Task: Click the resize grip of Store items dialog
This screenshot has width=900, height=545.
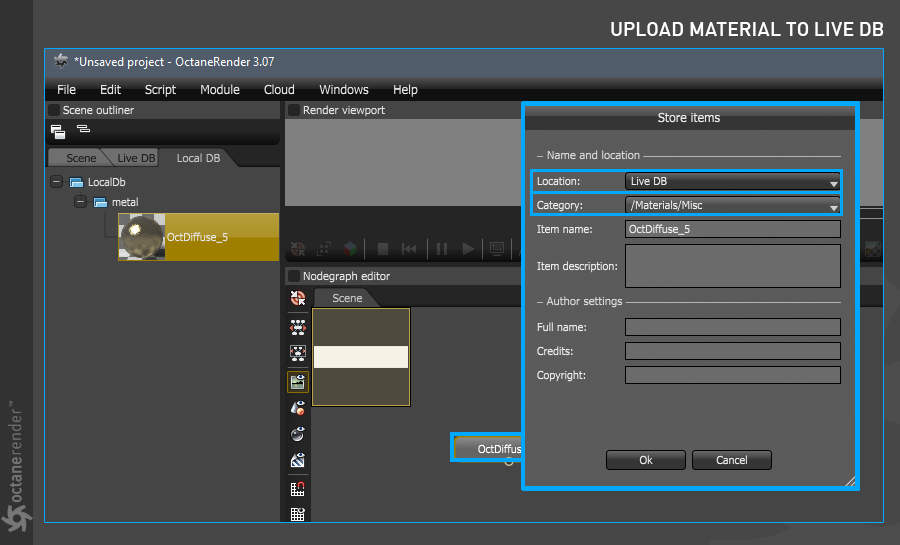Action: click(849, 481)
